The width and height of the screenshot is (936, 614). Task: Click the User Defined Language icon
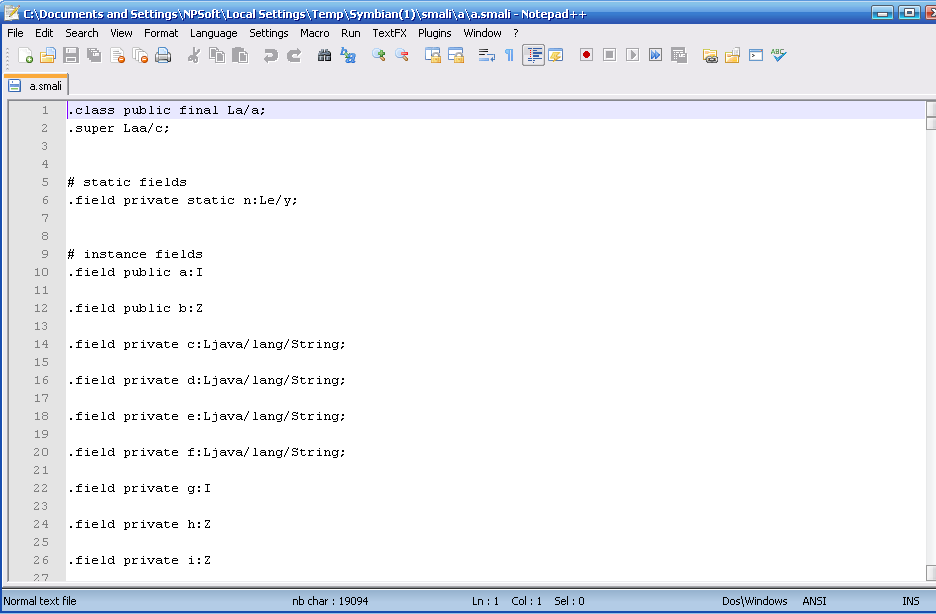point(556,55)
